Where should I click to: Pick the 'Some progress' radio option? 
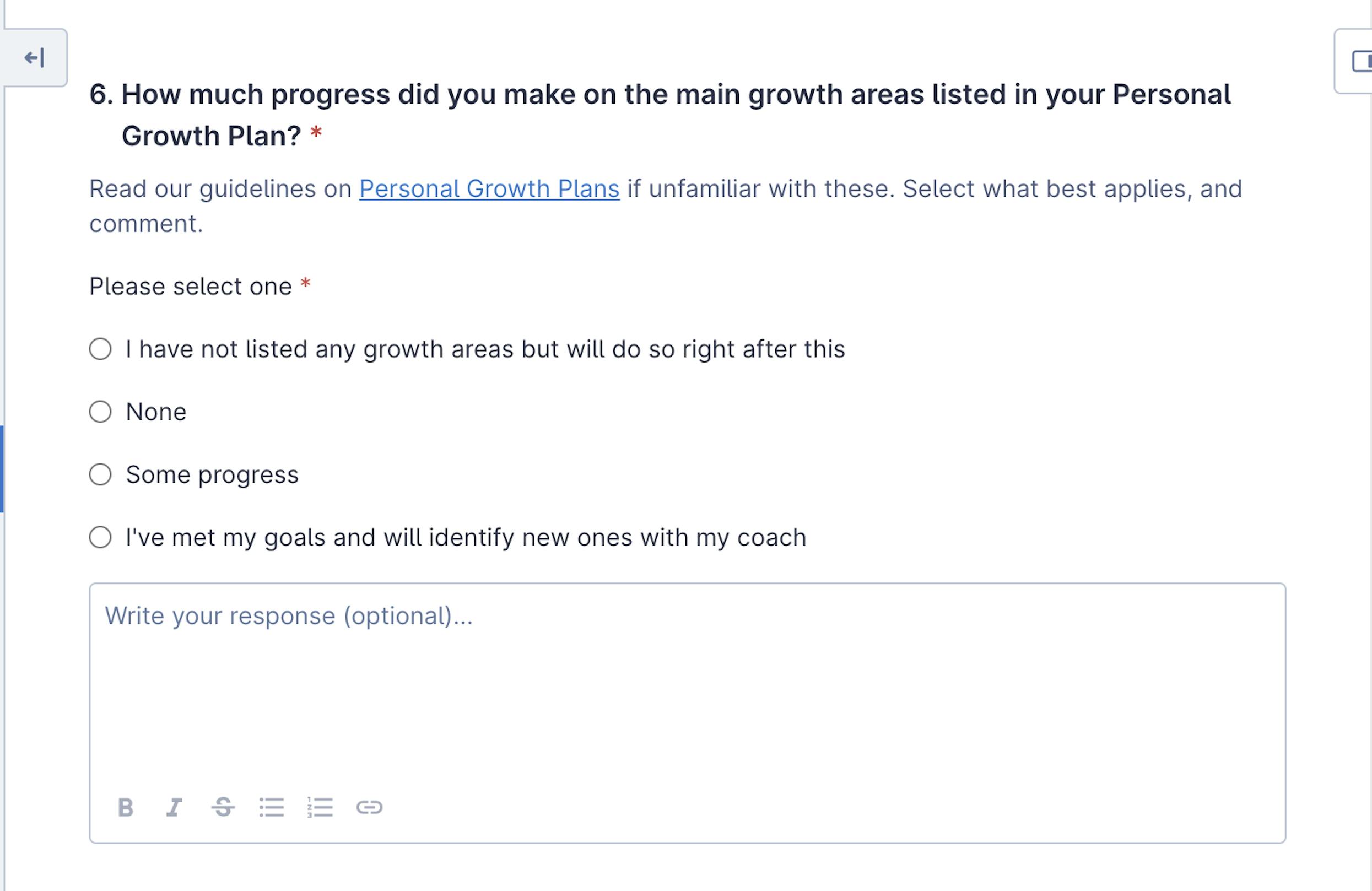pyautogui.click(x=100, y=475)
